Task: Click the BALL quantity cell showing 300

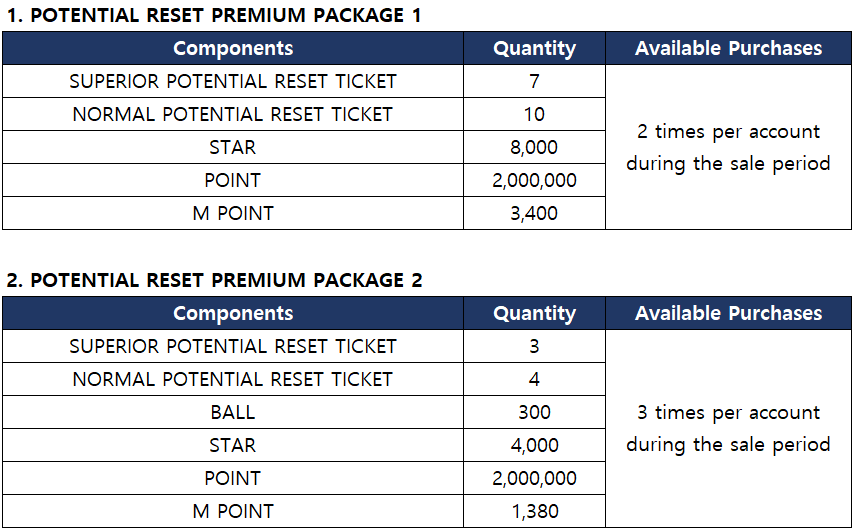Action: click(x=534, y=412)
